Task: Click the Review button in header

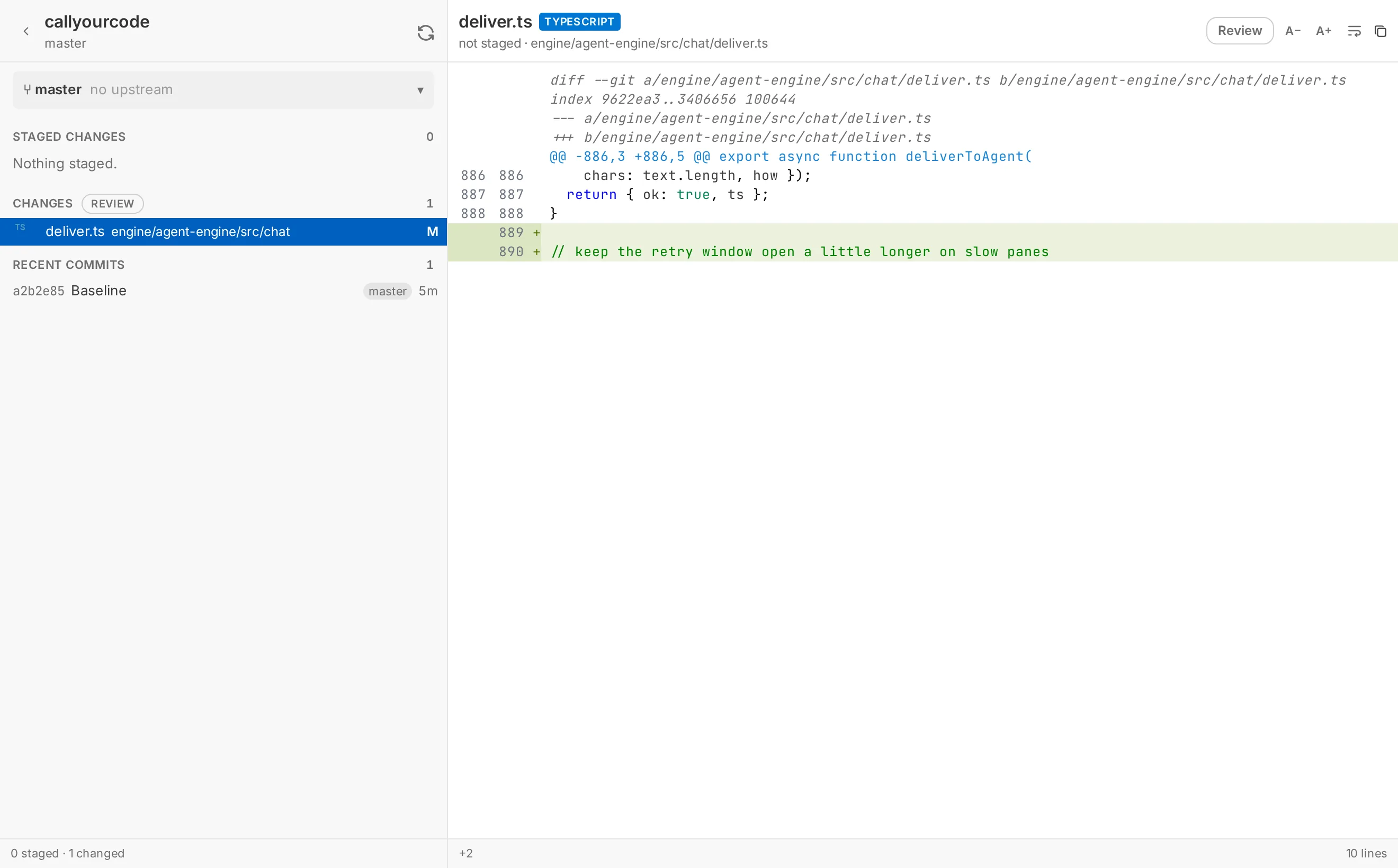Action: 1240,30
